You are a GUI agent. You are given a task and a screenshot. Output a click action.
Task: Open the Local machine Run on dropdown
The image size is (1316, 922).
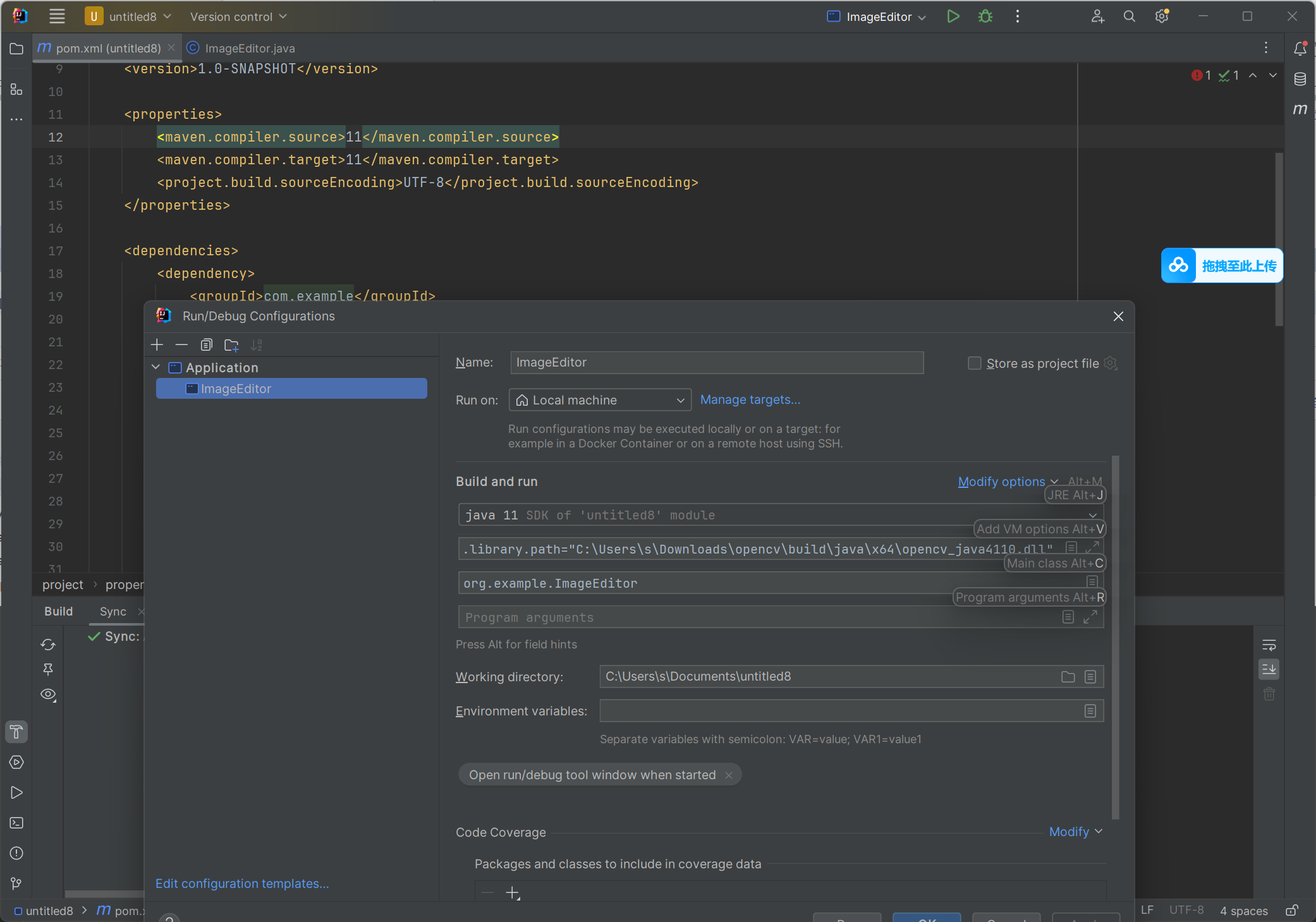tap(599, 400)
